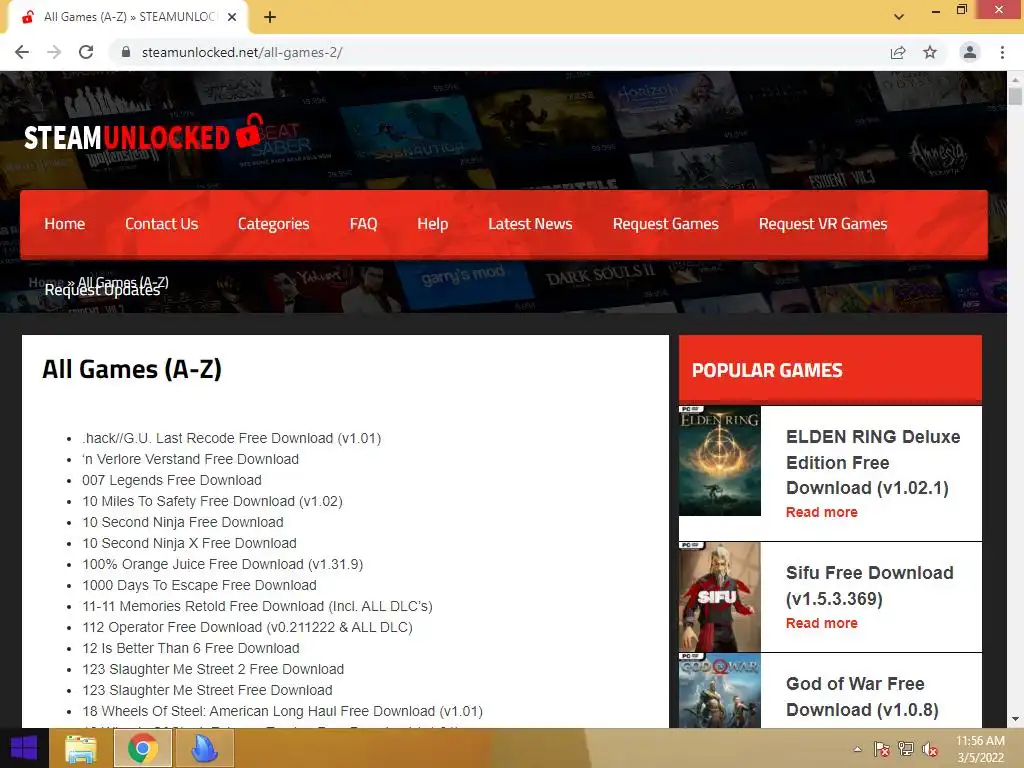The width and height of the screenshot is (1024, 768).
Task: Open 1000 Days To Escape link
Action: tap(199, 585)
